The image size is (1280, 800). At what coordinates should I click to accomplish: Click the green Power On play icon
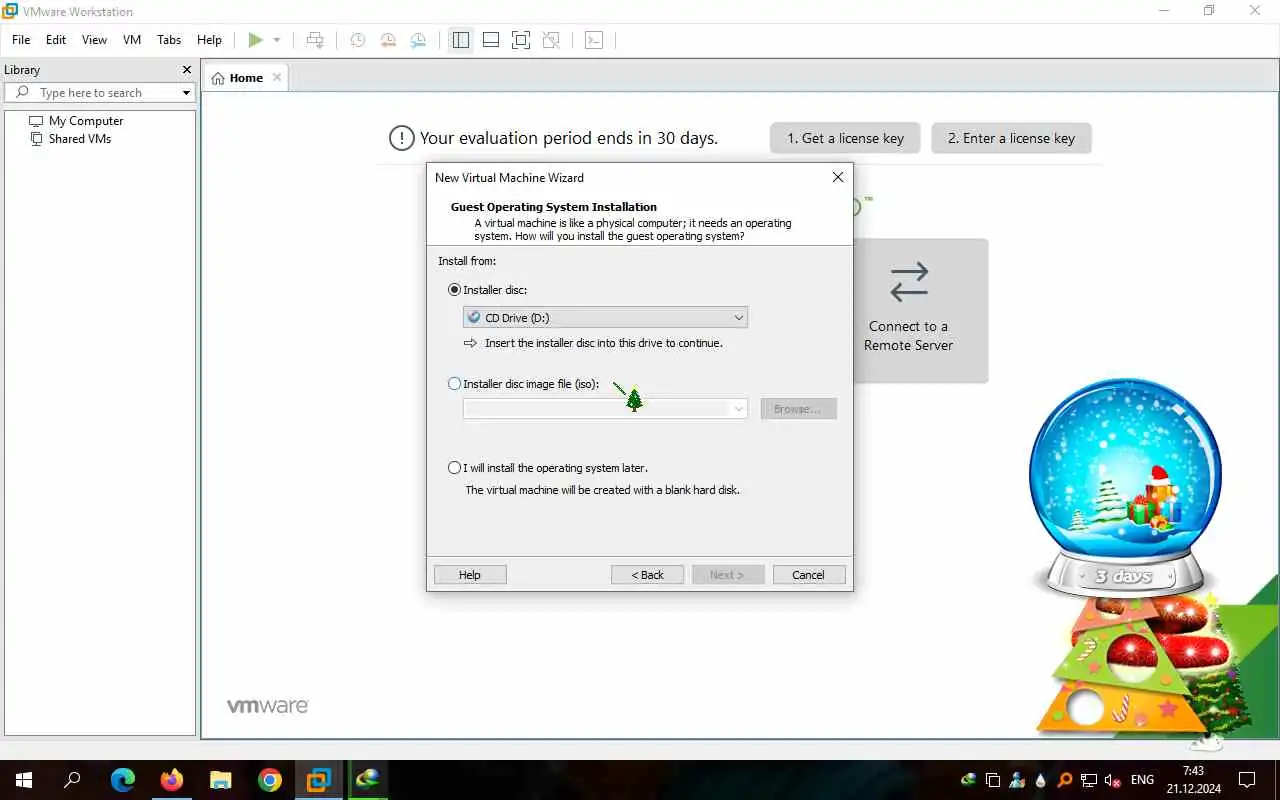[x=256, y=40]
